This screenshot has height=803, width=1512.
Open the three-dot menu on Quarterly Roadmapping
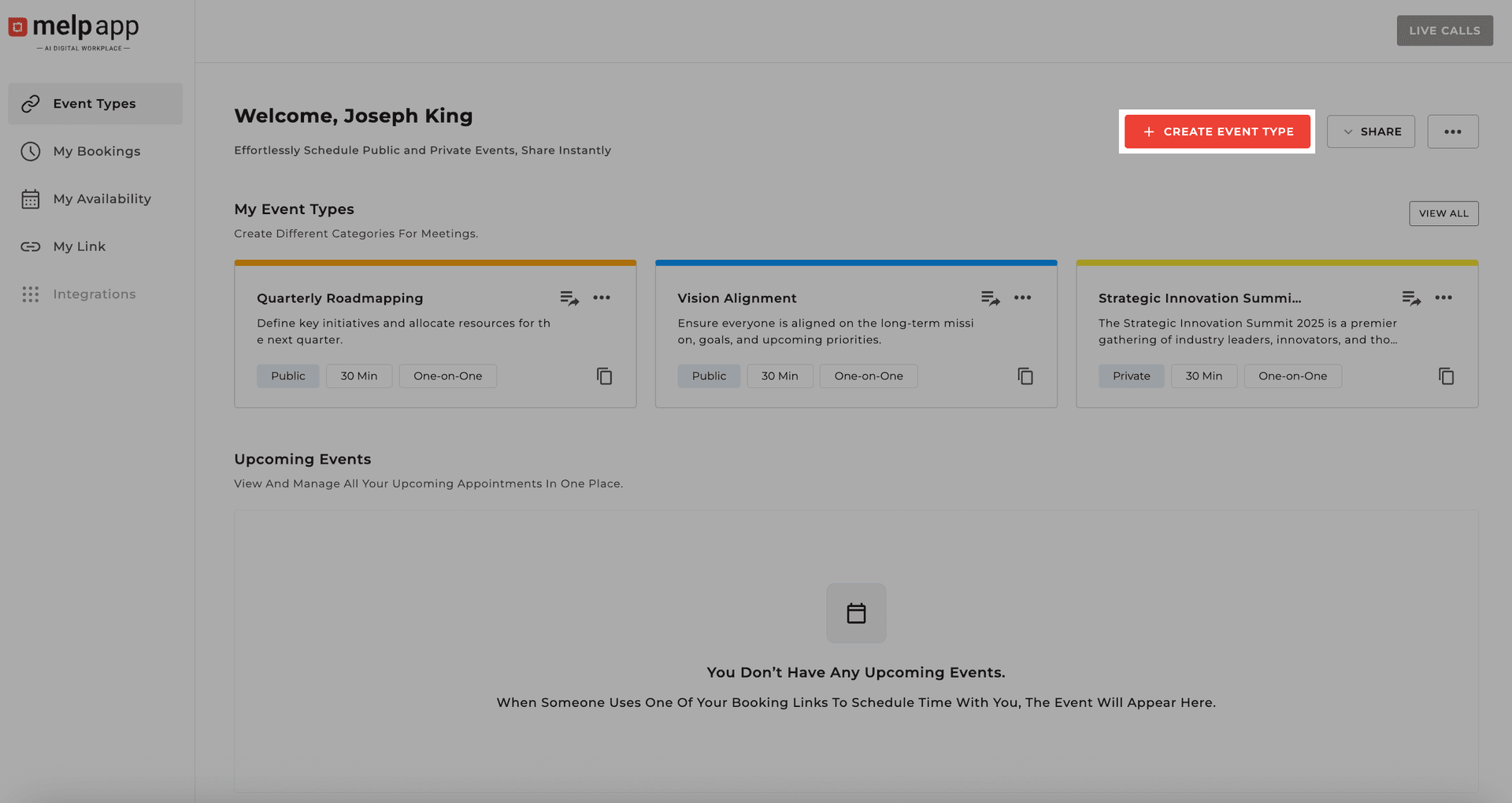click(x=602, y=298)
